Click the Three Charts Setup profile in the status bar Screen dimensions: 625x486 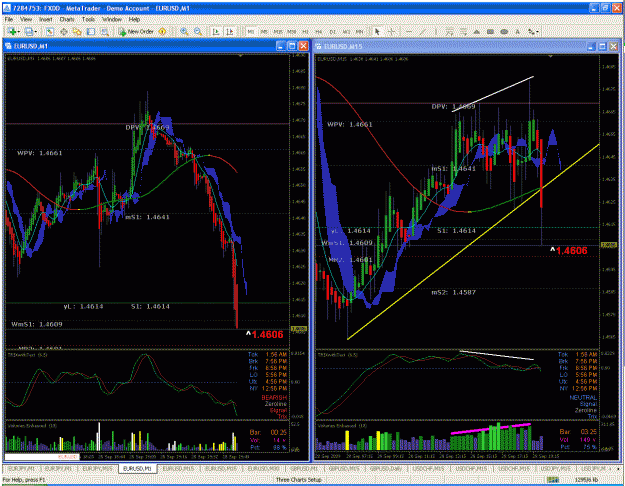299,480
